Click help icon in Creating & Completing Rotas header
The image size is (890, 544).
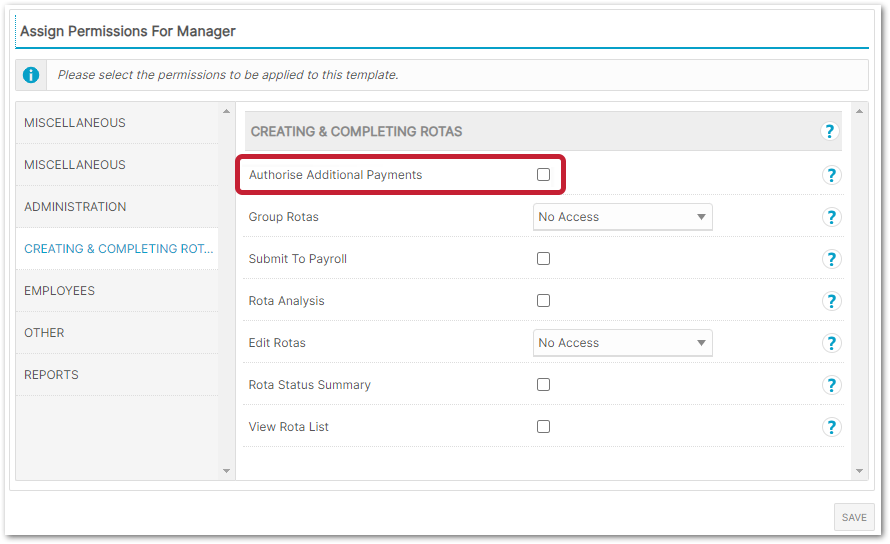829,131
